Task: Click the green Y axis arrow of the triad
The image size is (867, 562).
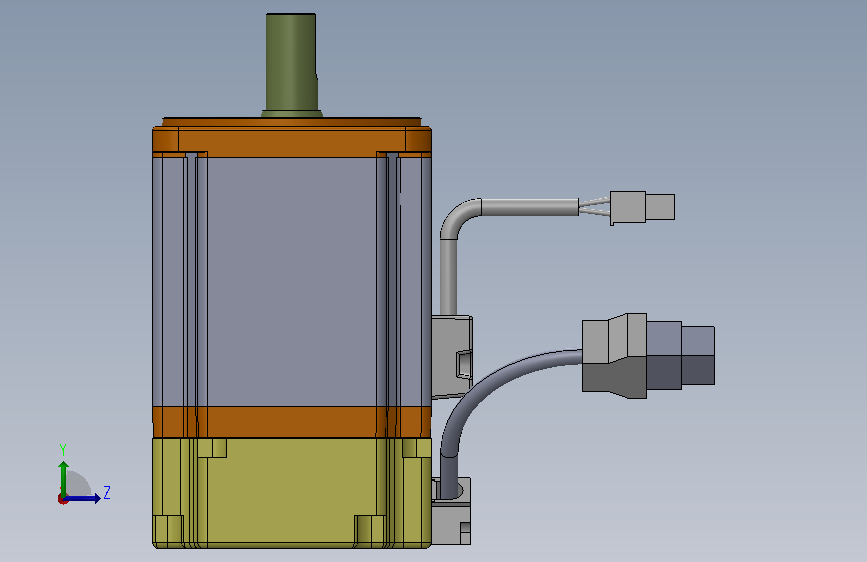Action: [64, 478]
